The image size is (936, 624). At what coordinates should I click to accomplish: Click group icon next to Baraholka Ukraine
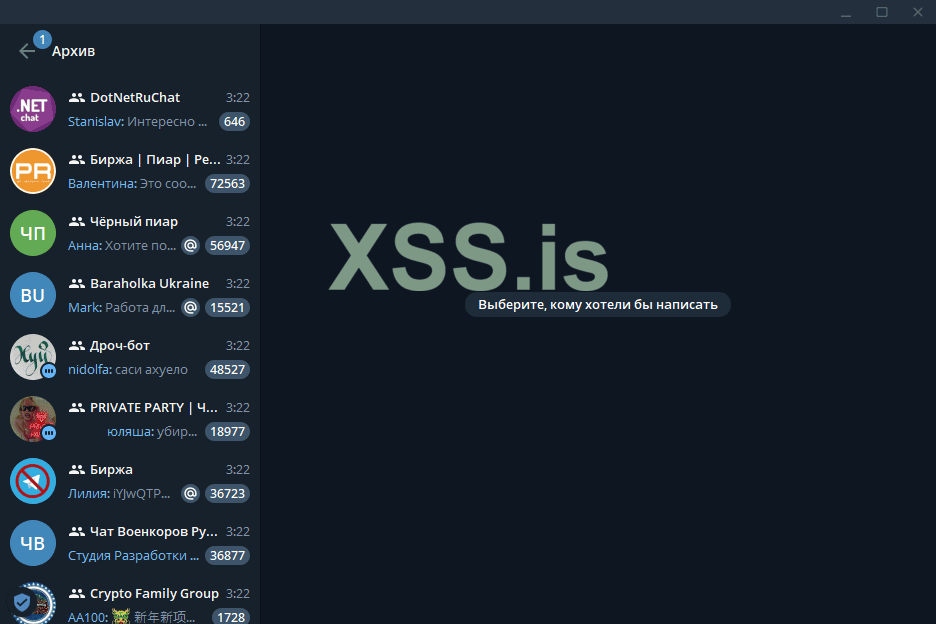[x=76, y=284]
